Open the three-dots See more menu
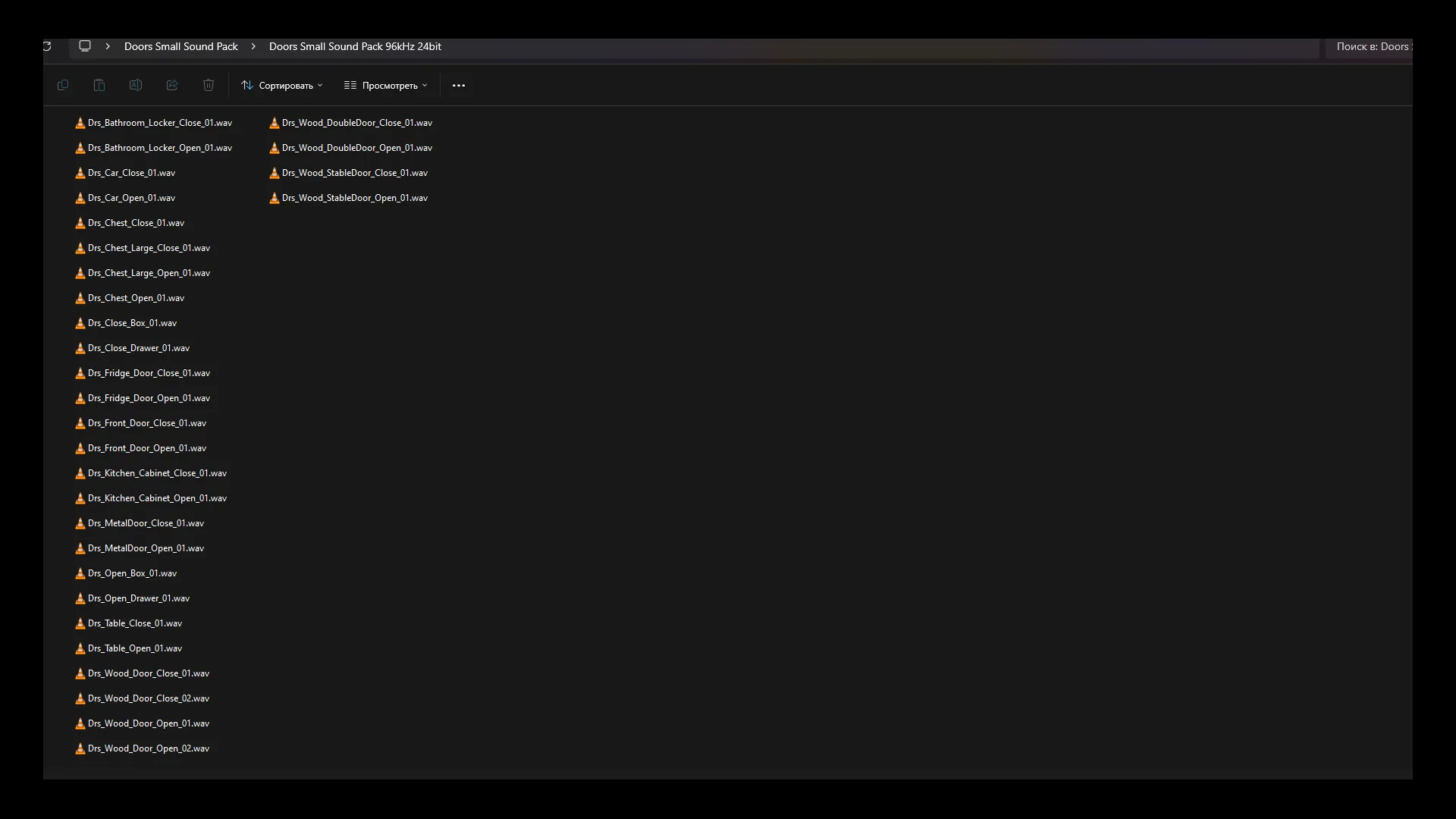 click(459, 86)
